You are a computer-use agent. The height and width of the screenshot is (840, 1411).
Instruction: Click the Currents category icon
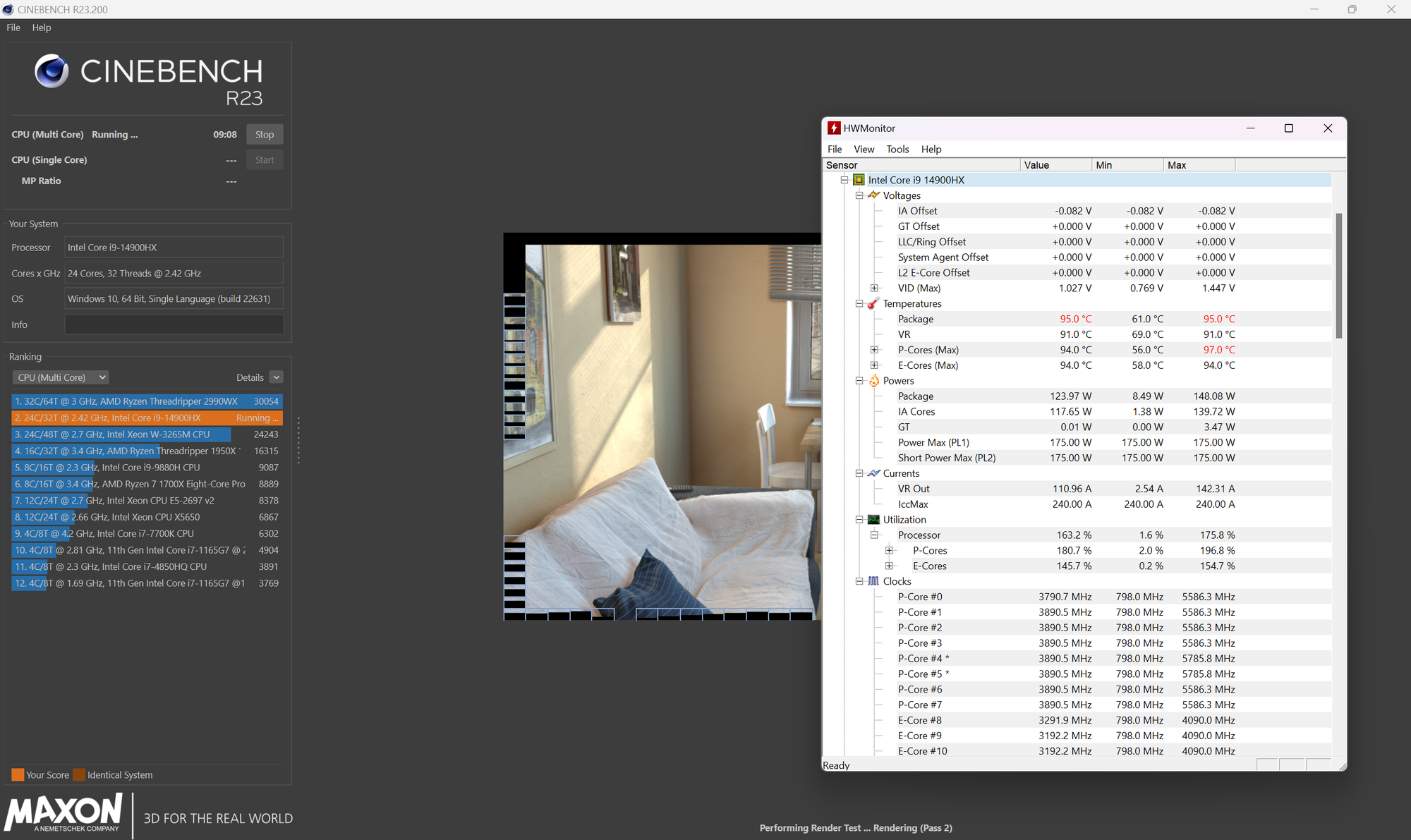tap(873, 473)
